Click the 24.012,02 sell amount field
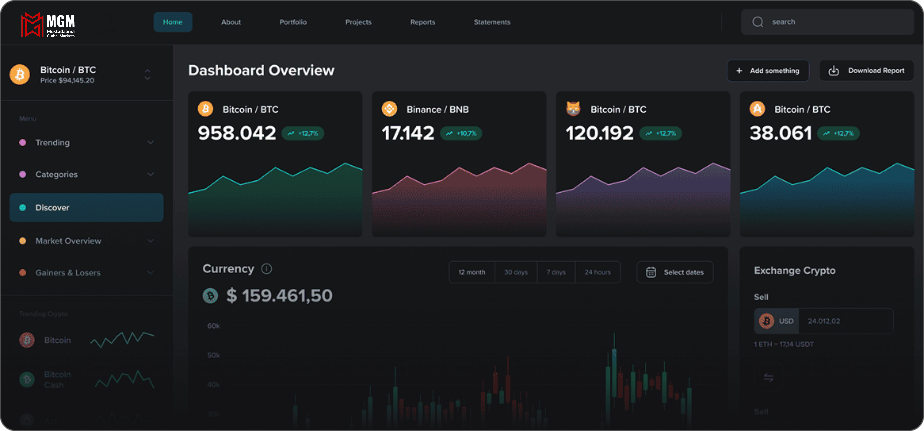Viewport: 924px width, 431px height. [846, 321]
